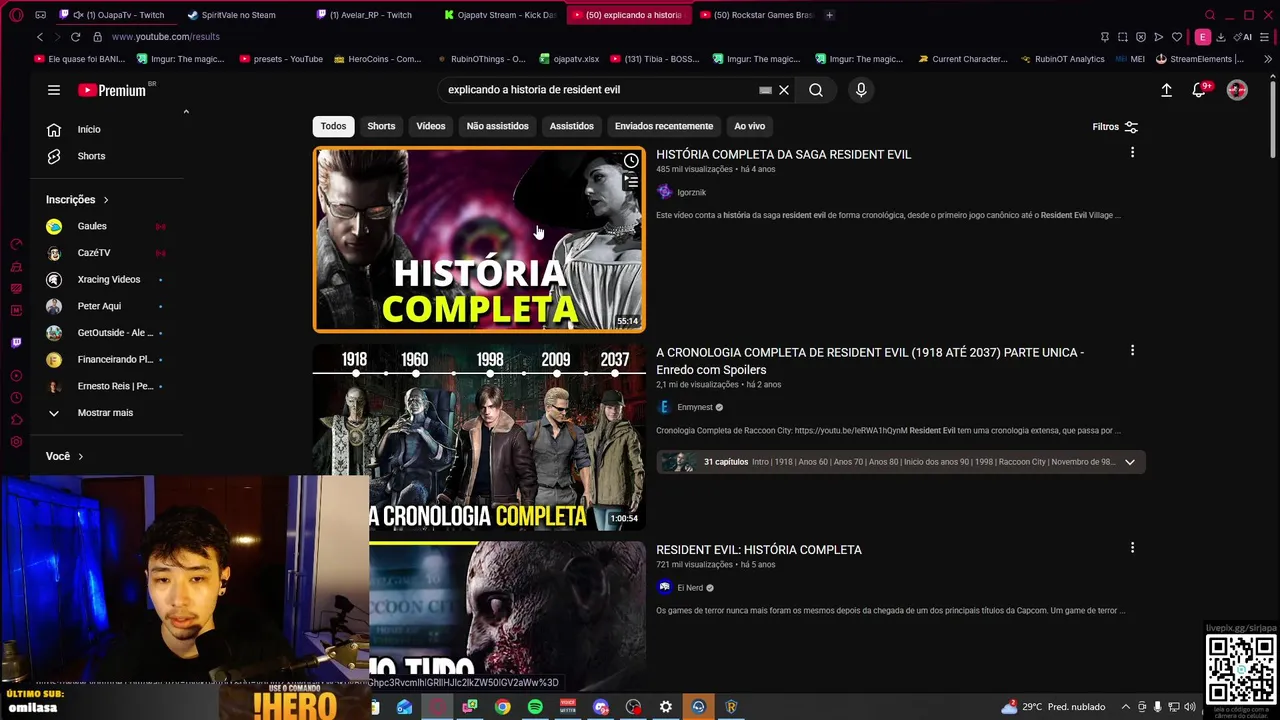Open Chrome from the taskbar
The height and width of the screenshot is (720, 1280).
tap(502, 707)
